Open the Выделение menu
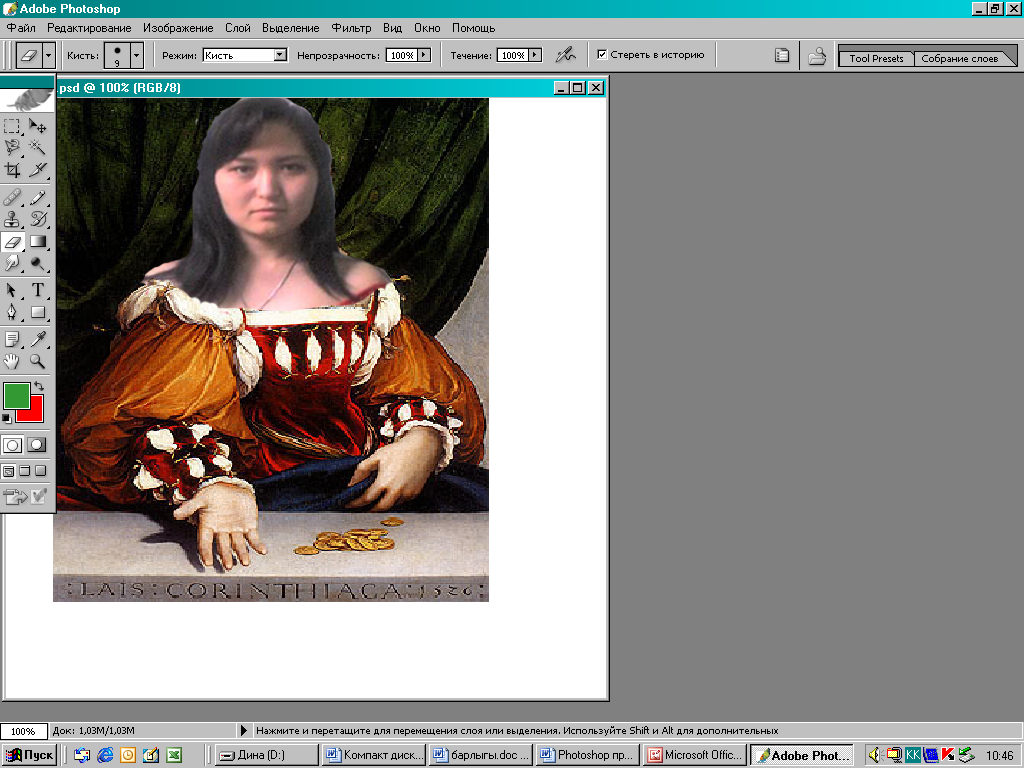Viewport: 1024px width, 768px height. tap(291, 28)
